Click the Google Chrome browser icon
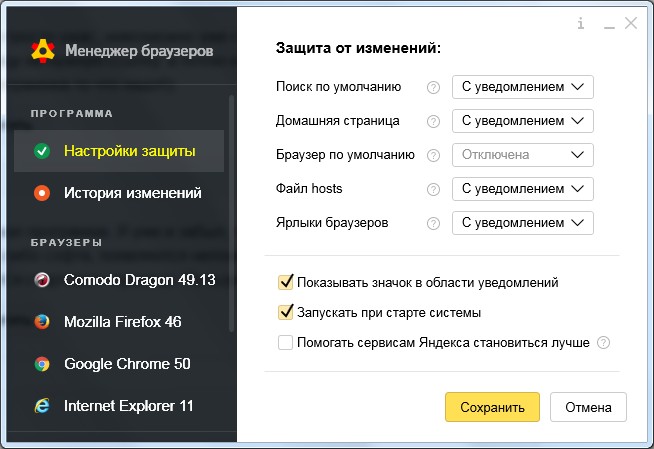The height and width of the screenshot is (449, 654). coord(42,364)
